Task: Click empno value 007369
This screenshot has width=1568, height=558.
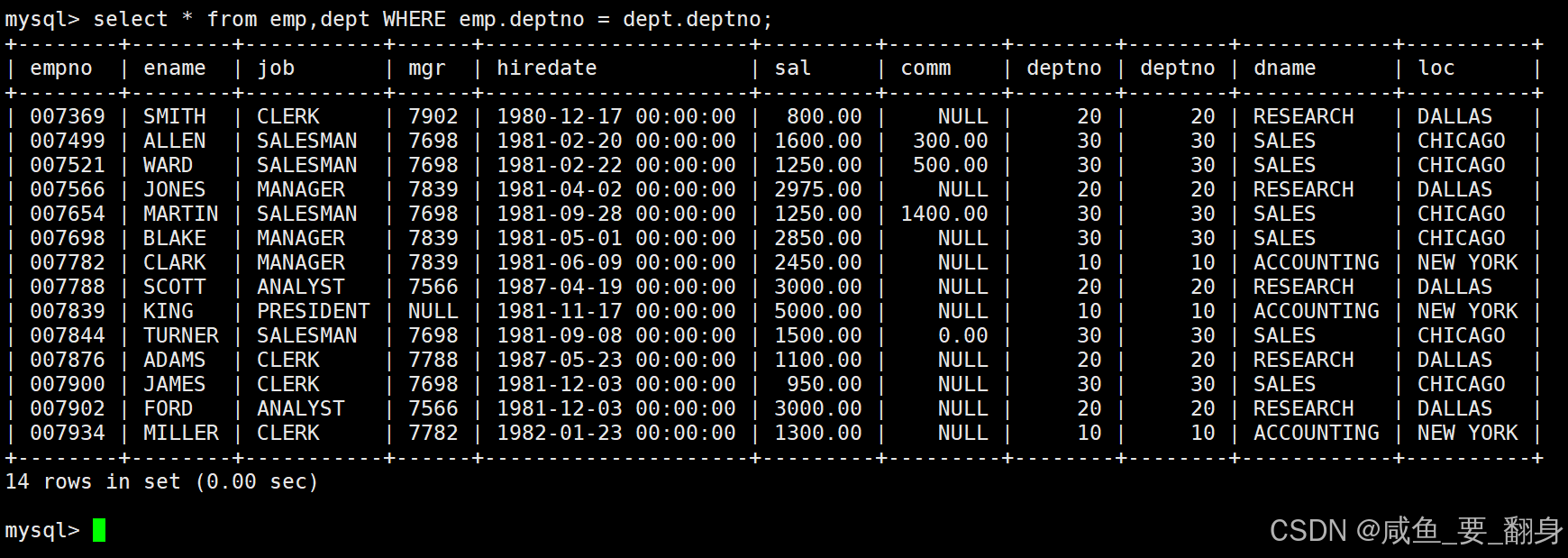Action: (68, 116)
